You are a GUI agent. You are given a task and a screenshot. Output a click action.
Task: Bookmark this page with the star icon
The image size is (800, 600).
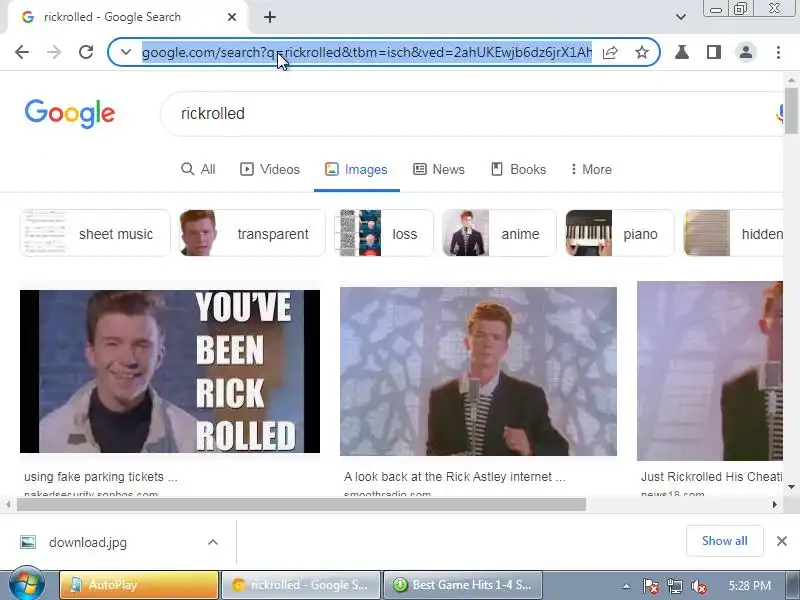642,52
